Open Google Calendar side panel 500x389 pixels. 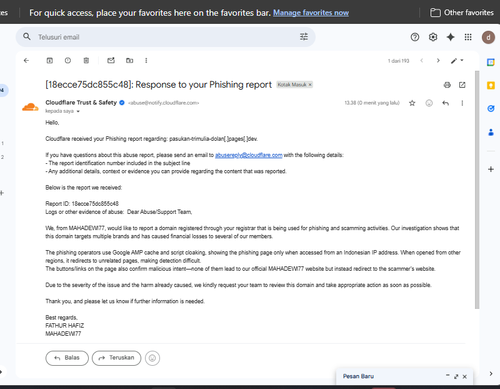(x=491, y=62)
